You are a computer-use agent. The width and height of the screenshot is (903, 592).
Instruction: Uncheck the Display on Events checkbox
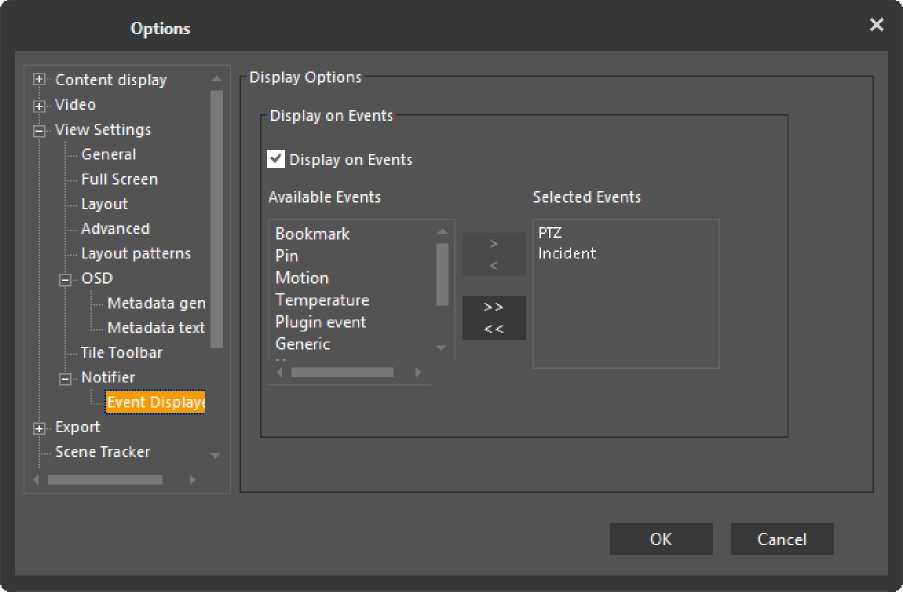coord(277,159)
